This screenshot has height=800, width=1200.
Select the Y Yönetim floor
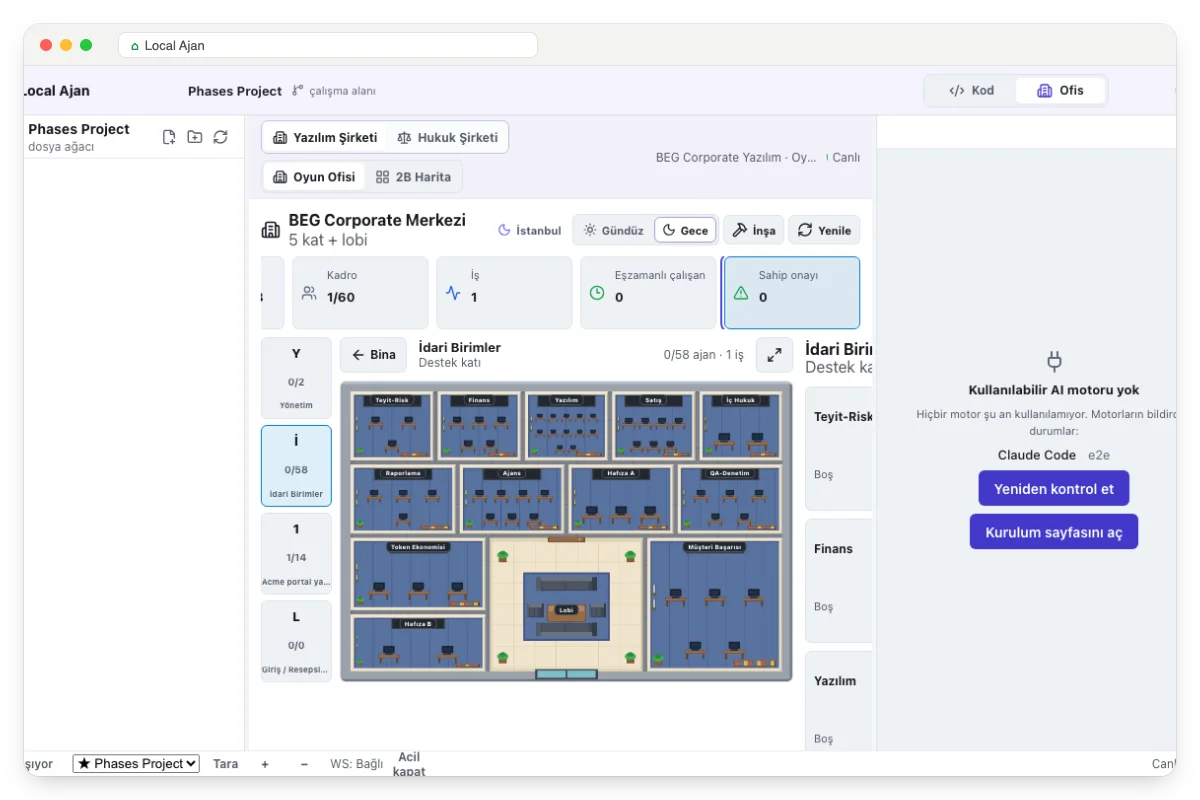[x=296, y=377]
